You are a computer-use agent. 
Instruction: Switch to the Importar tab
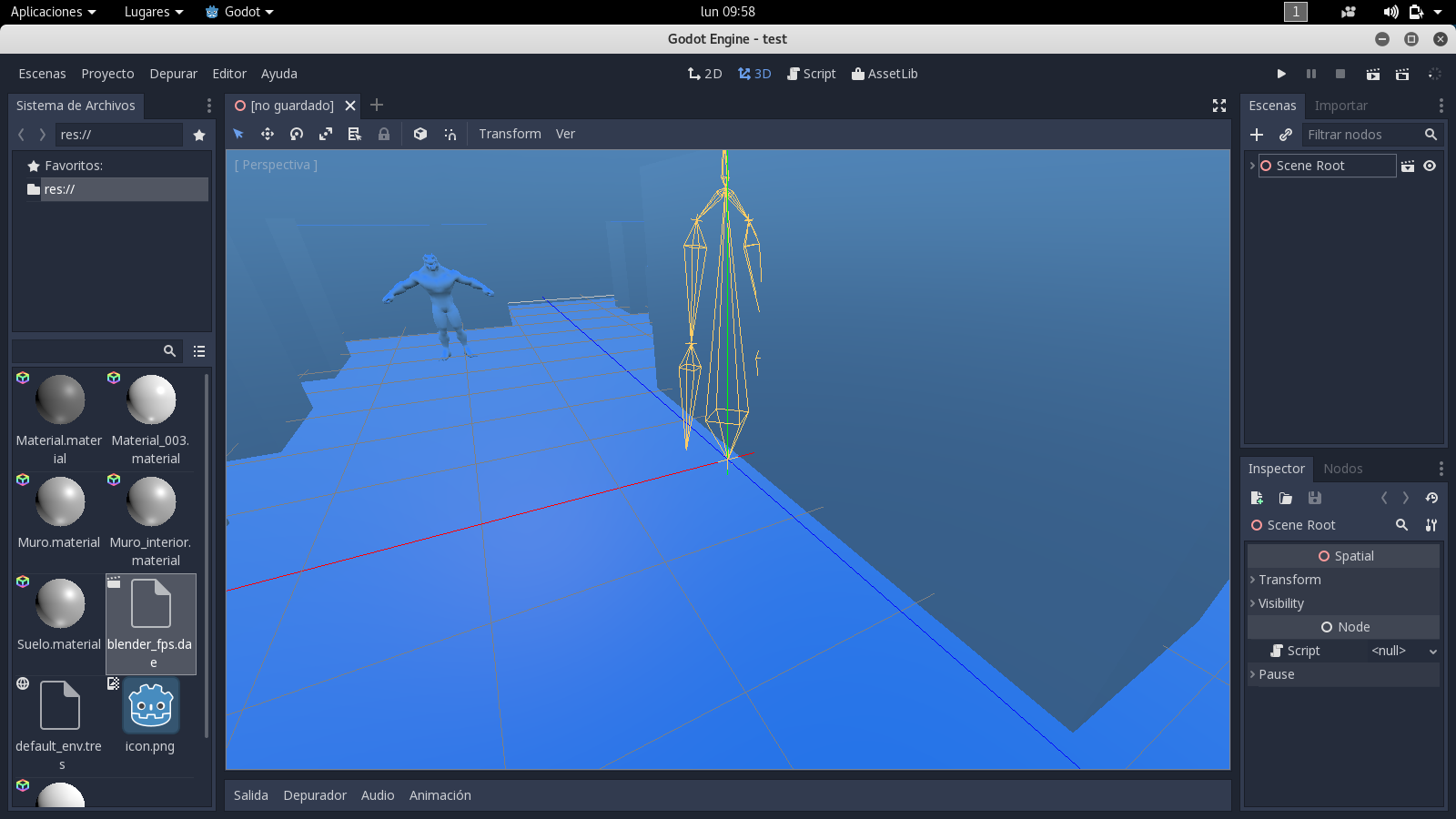click(x=1340, y=106)
